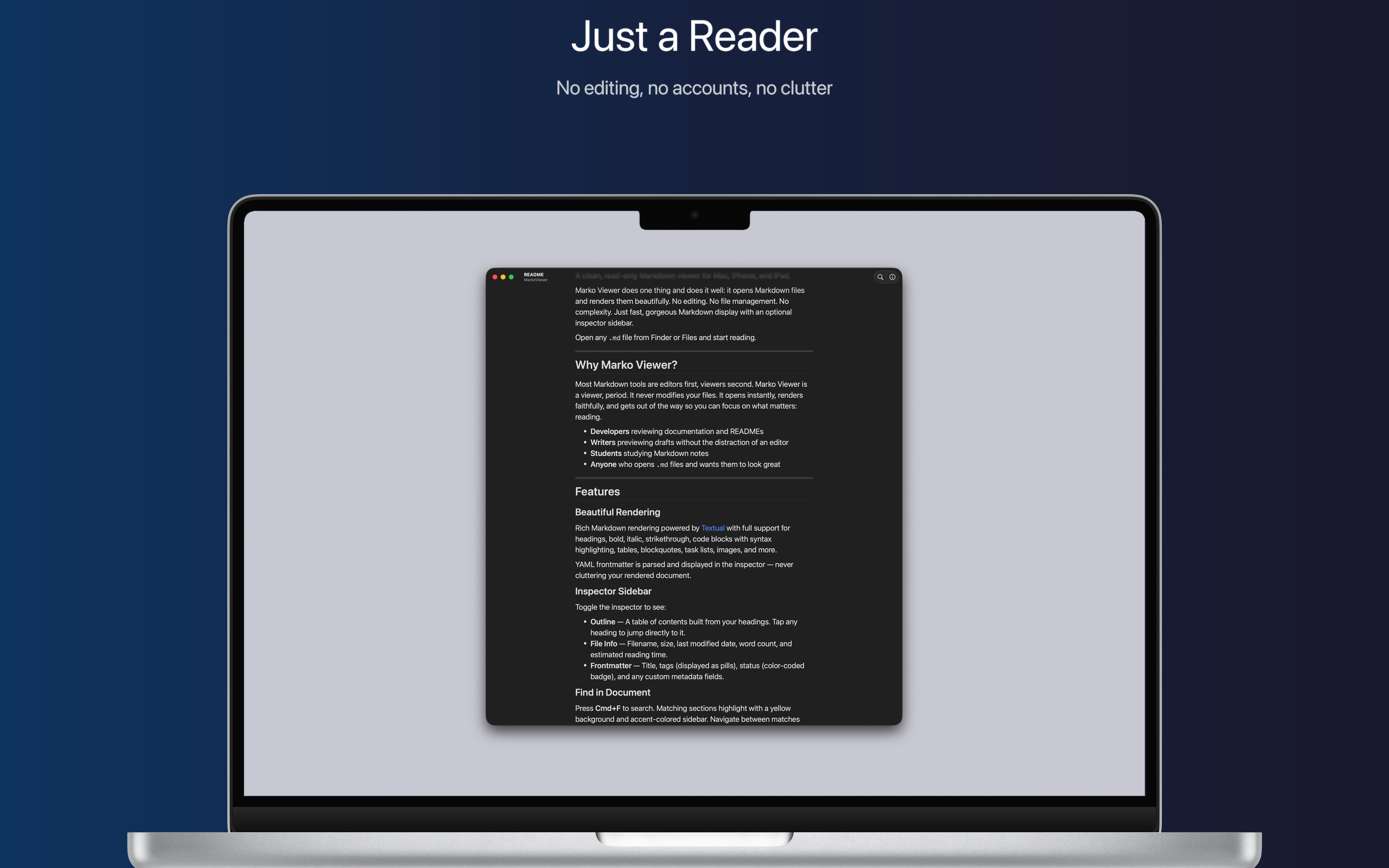The height and width of the screenshot is (868, 1389).
Task: Open the search magnifier in the toolbar
Action: point(880,277)
